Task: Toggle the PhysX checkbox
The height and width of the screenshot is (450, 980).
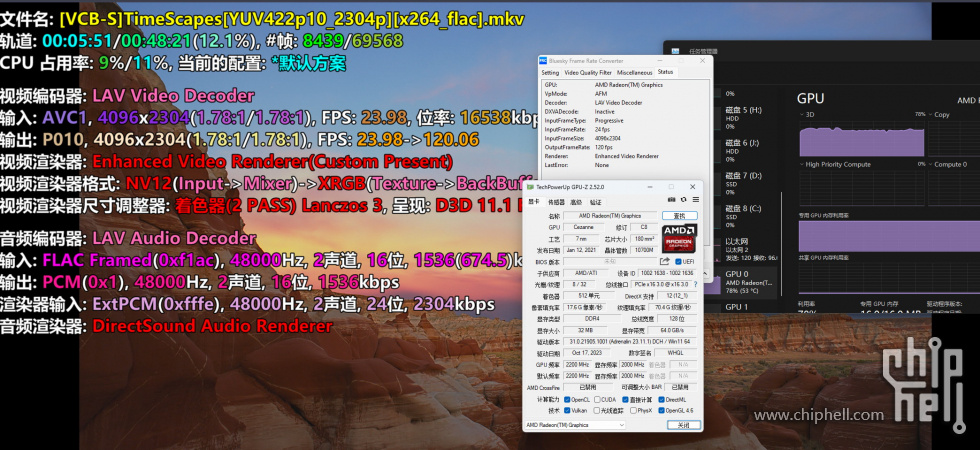Action: (633, 411)
